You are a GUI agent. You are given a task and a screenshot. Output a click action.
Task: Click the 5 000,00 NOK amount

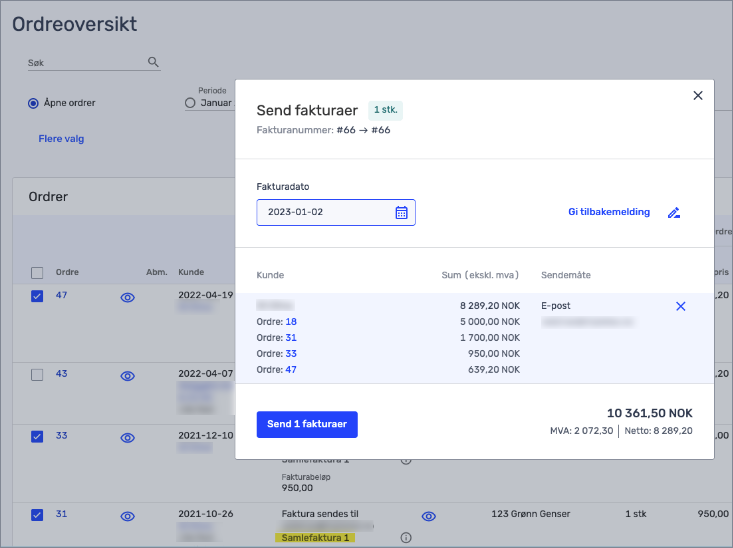click(x=490, y=322)
